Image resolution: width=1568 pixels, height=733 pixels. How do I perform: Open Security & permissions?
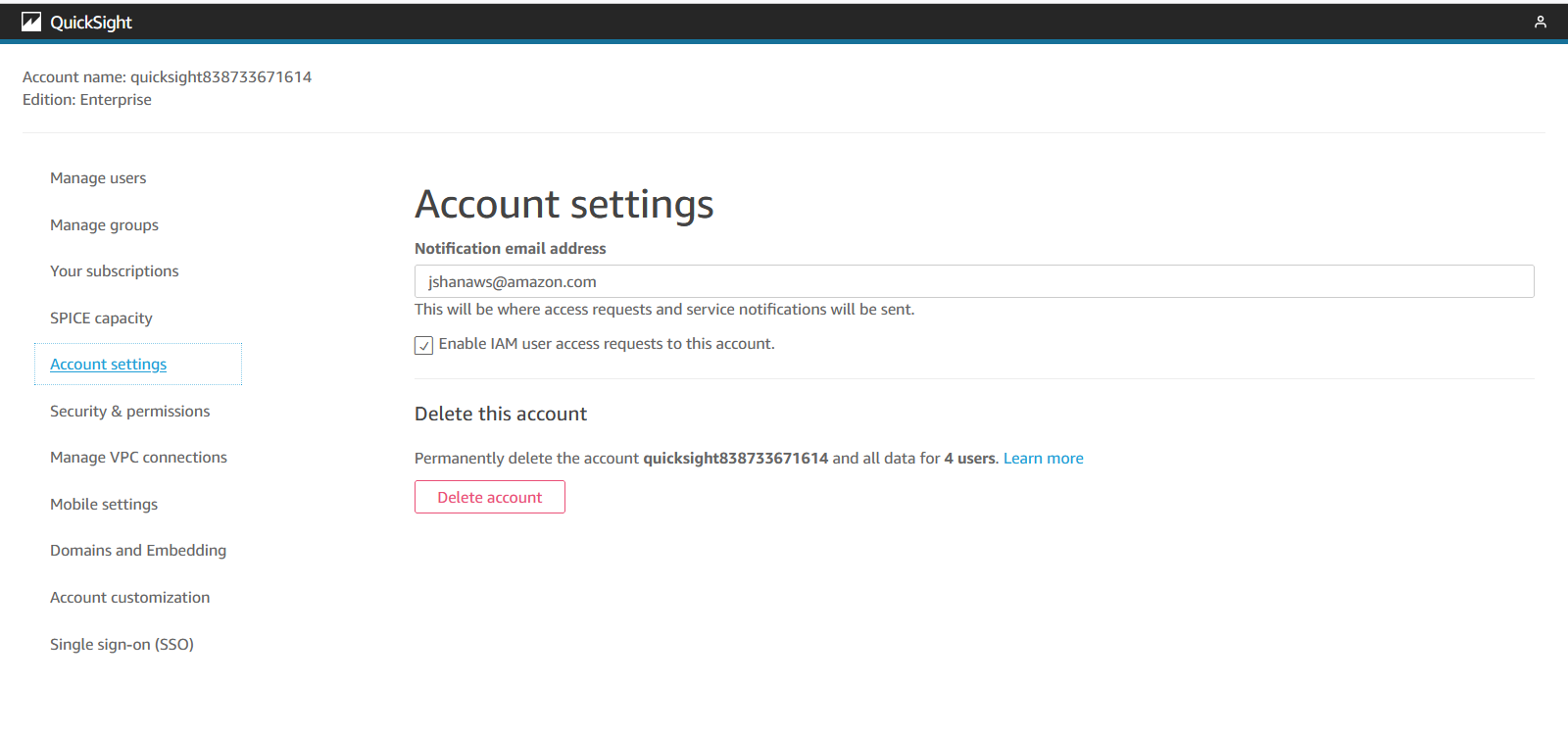[130, 412]
